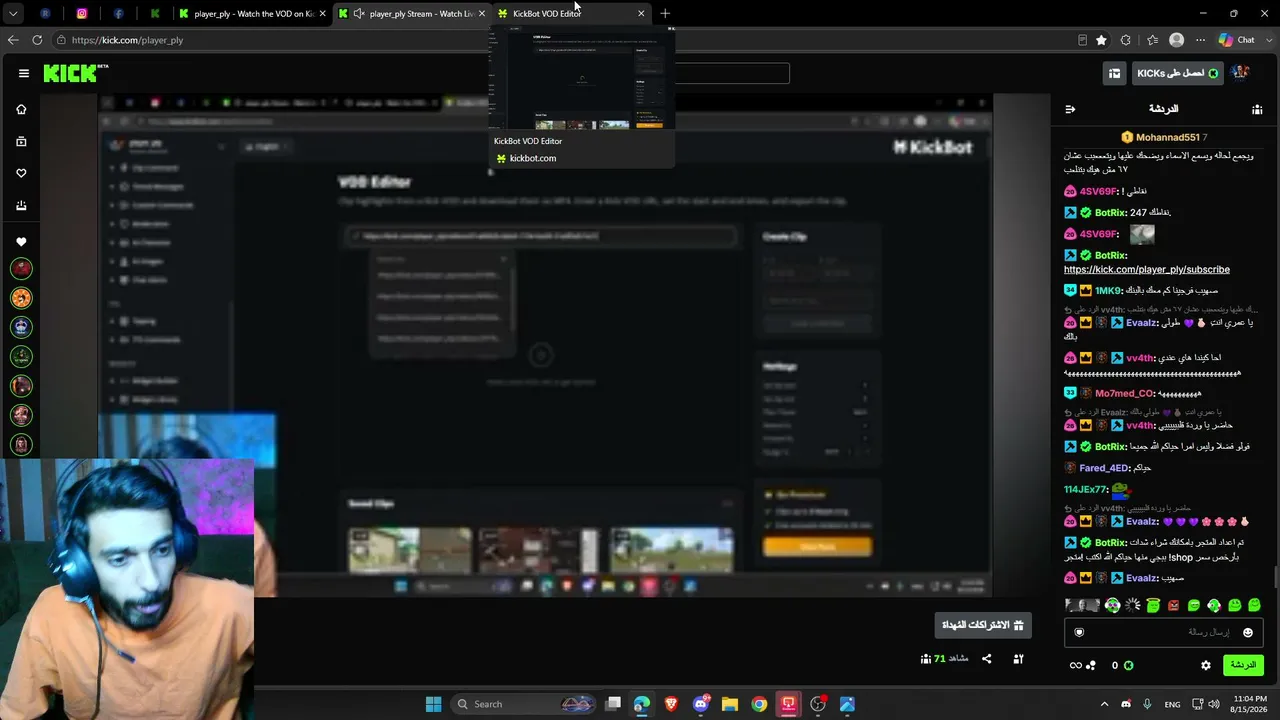Viewport: 1280px width, 720px height.
Task: Close the player_ply Watch the VOD tab
Action: tap(322, 14)
